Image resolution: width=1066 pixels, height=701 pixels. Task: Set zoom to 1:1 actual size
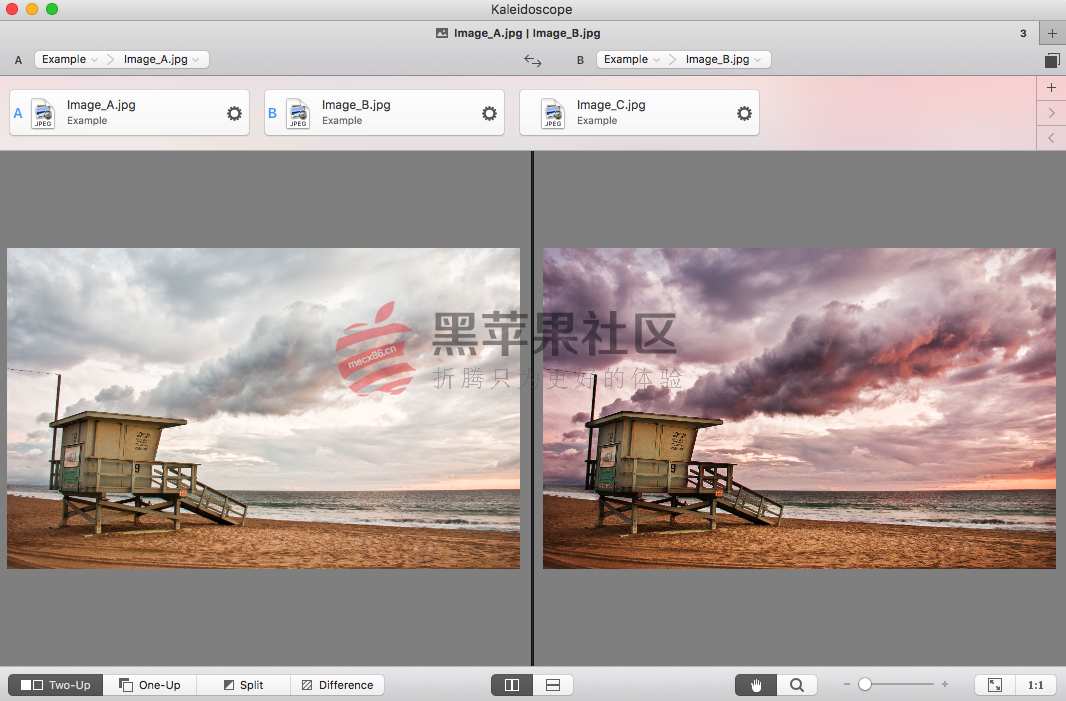pos(1035,685)
